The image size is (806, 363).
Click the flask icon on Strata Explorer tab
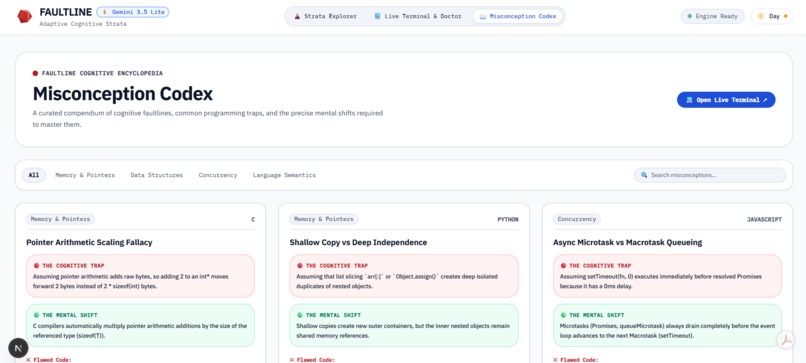[x=298, y=16]
